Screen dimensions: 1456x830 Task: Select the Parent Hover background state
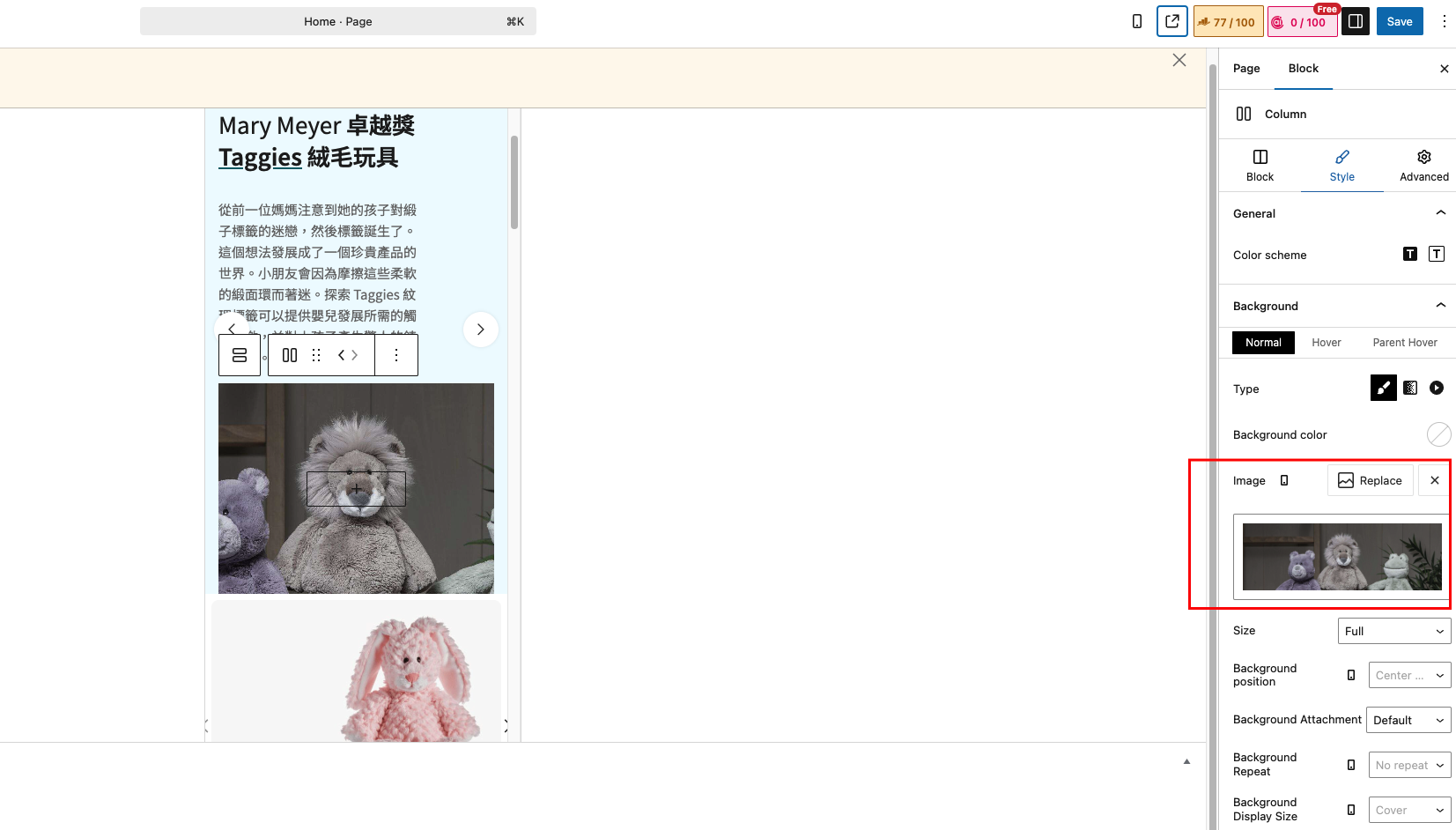1405,343
